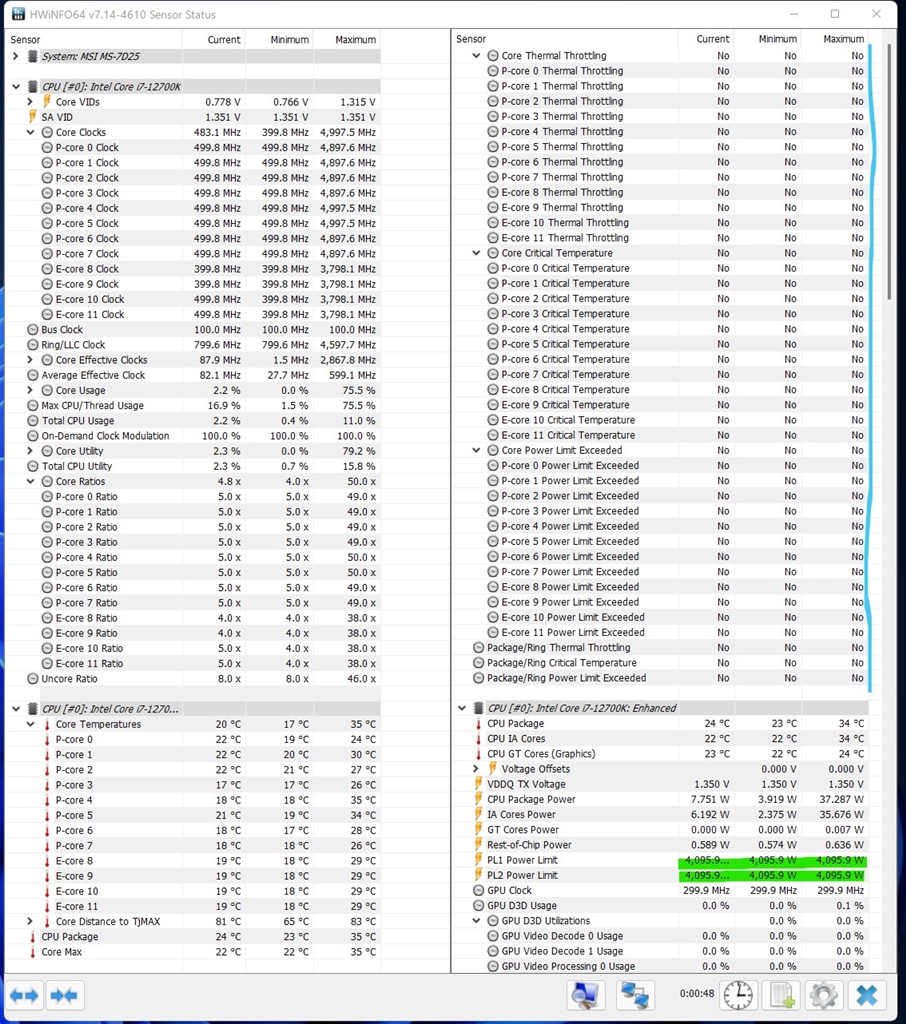The width and height of the screenshot is (906, 1024).
Task: Click the right panel vertical scrollbar
Action: pyautogui.click(x=888, y=171)
